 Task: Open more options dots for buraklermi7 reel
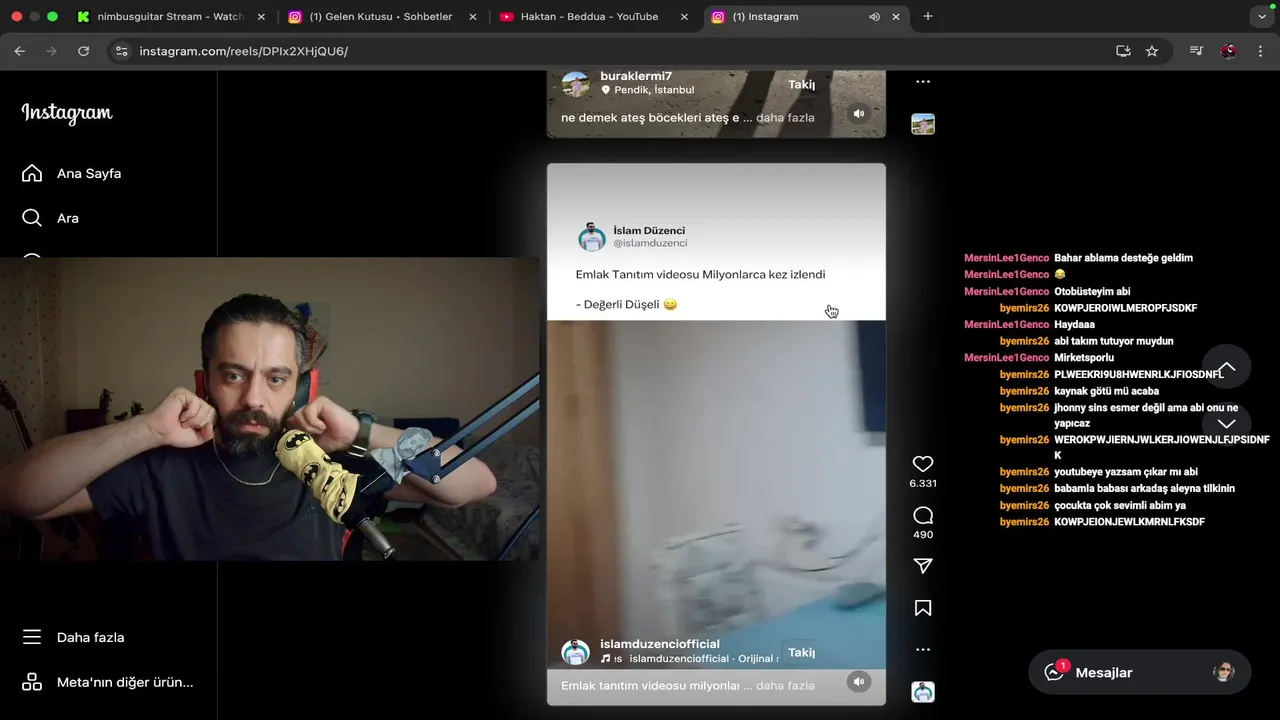coord(923,82)
